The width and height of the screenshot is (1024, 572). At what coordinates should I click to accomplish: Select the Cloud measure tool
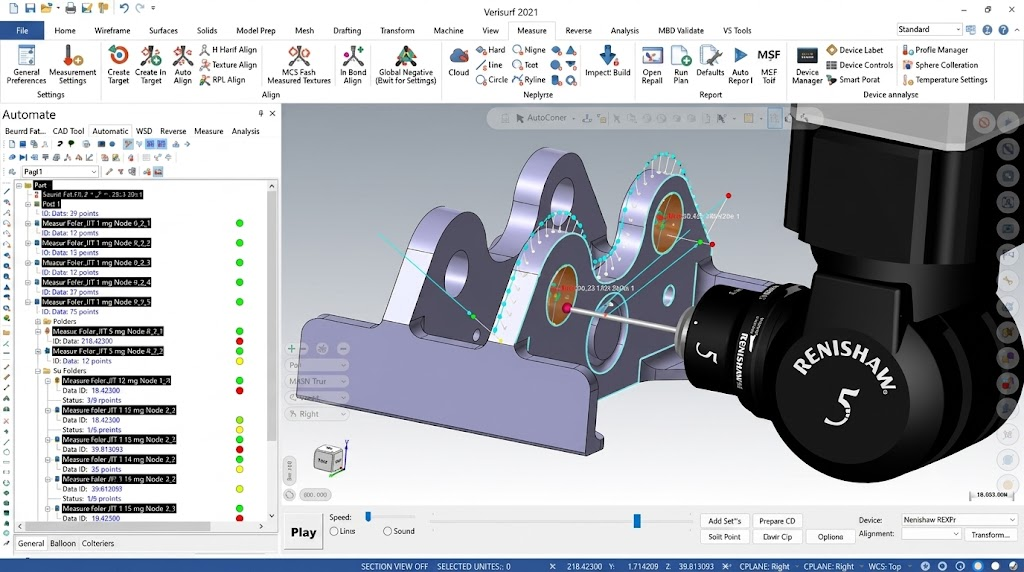click(x=458, y=63)
